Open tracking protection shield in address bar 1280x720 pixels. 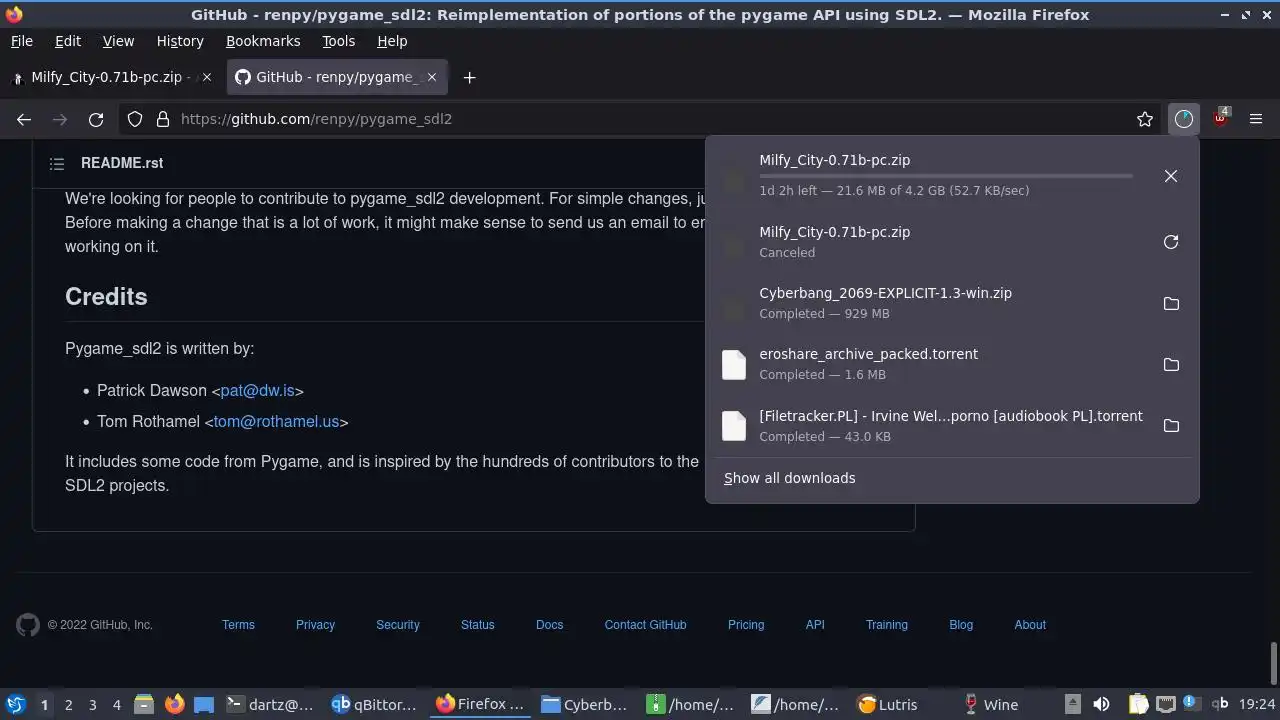(135, 119)
